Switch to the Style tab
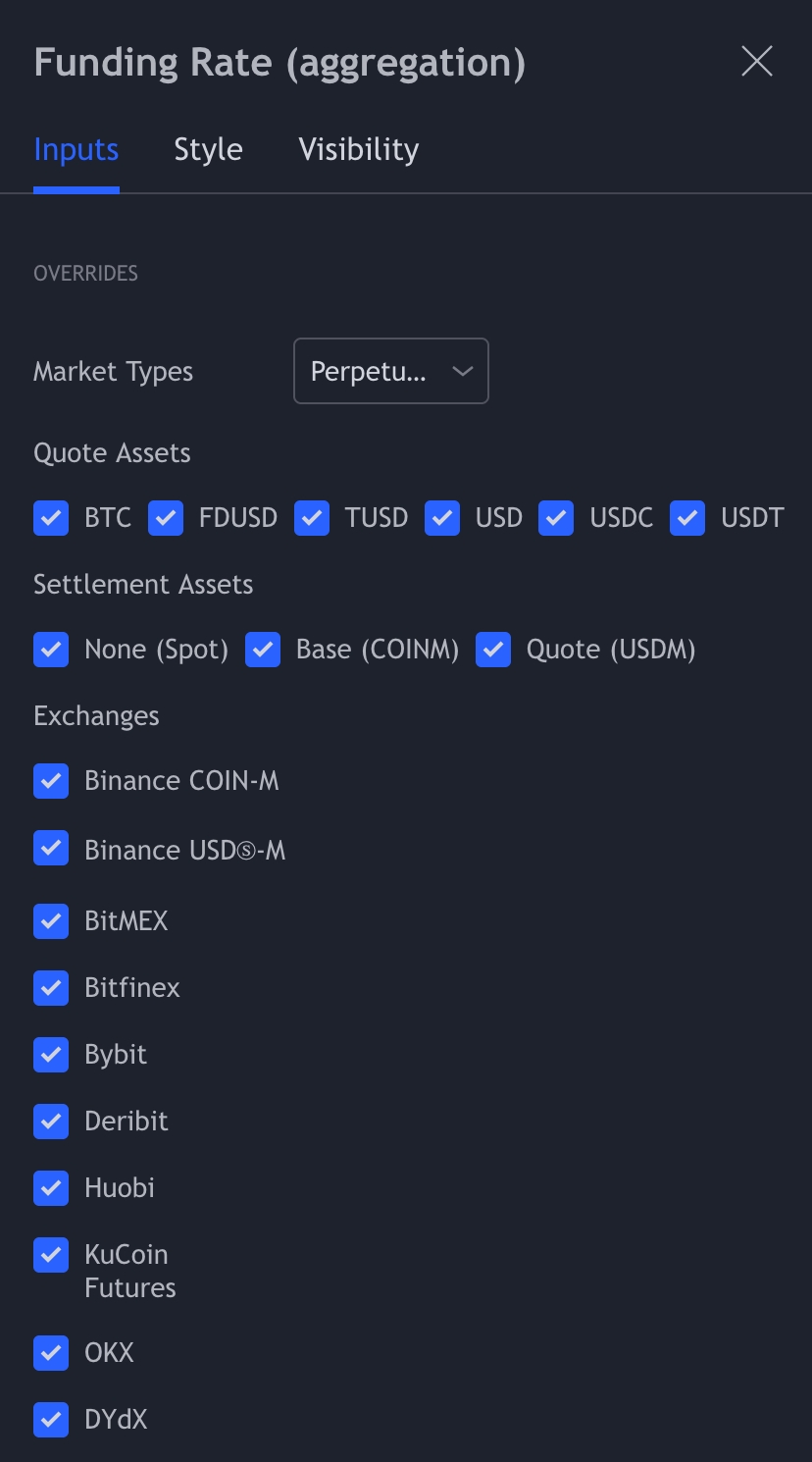Viewport: 812px width, 1462px height. tap(208, 149)
